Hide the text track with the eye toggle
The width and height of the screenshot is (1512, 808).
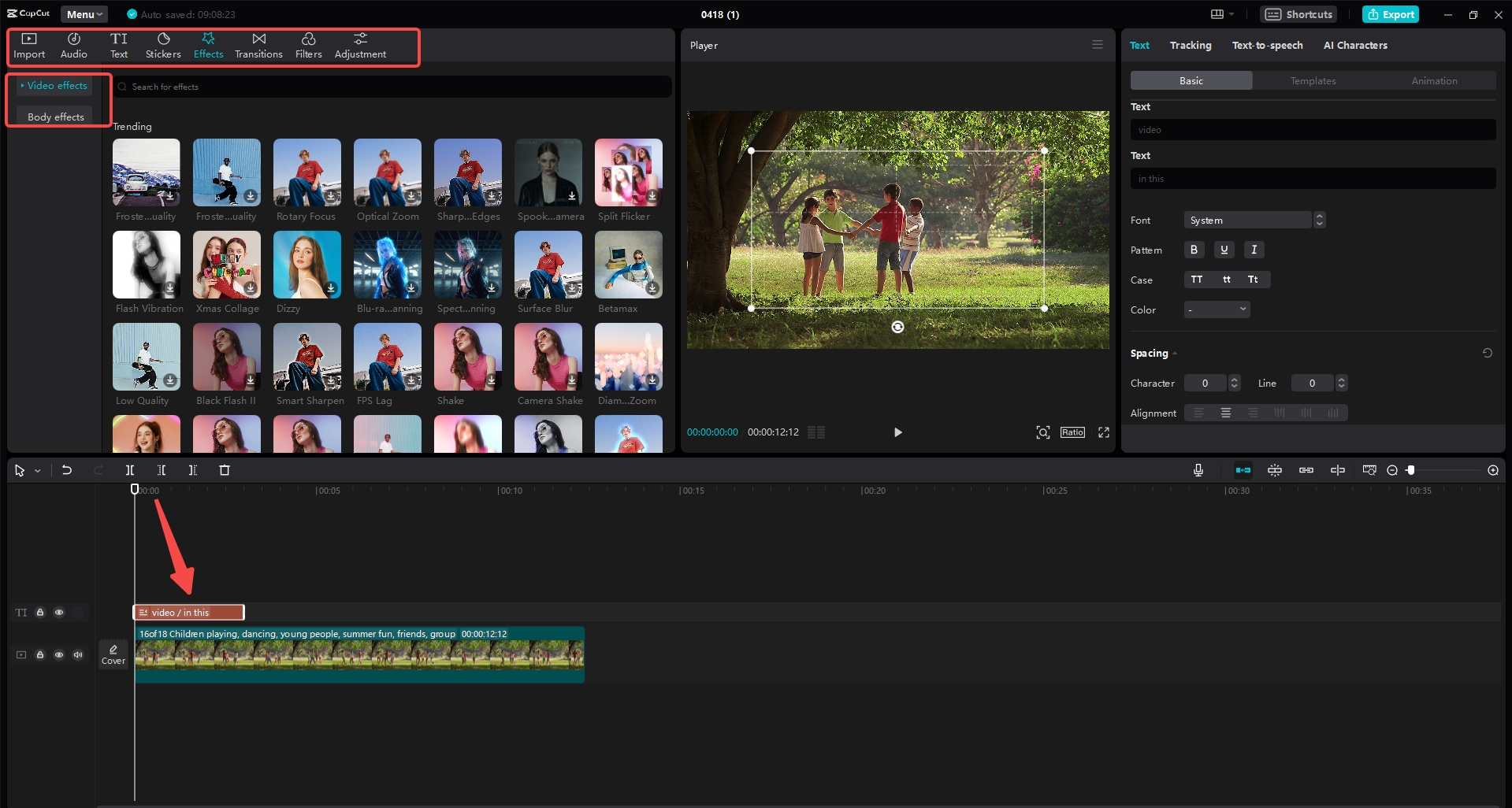pos(59,612)
